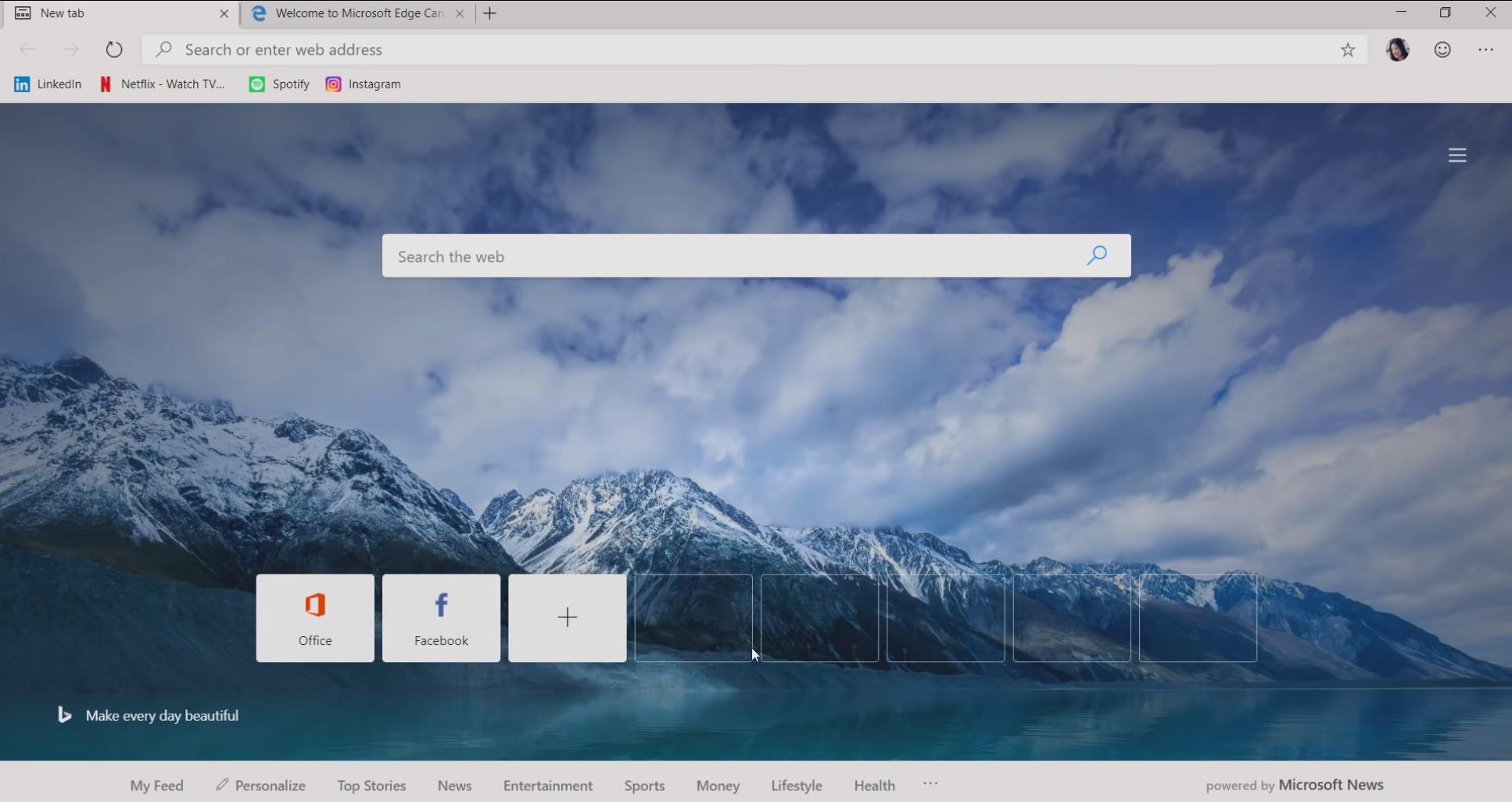The image size is (1512, 802).
Task: Open the Netflix favorites bar shortcut
Action: click(163, 84)
